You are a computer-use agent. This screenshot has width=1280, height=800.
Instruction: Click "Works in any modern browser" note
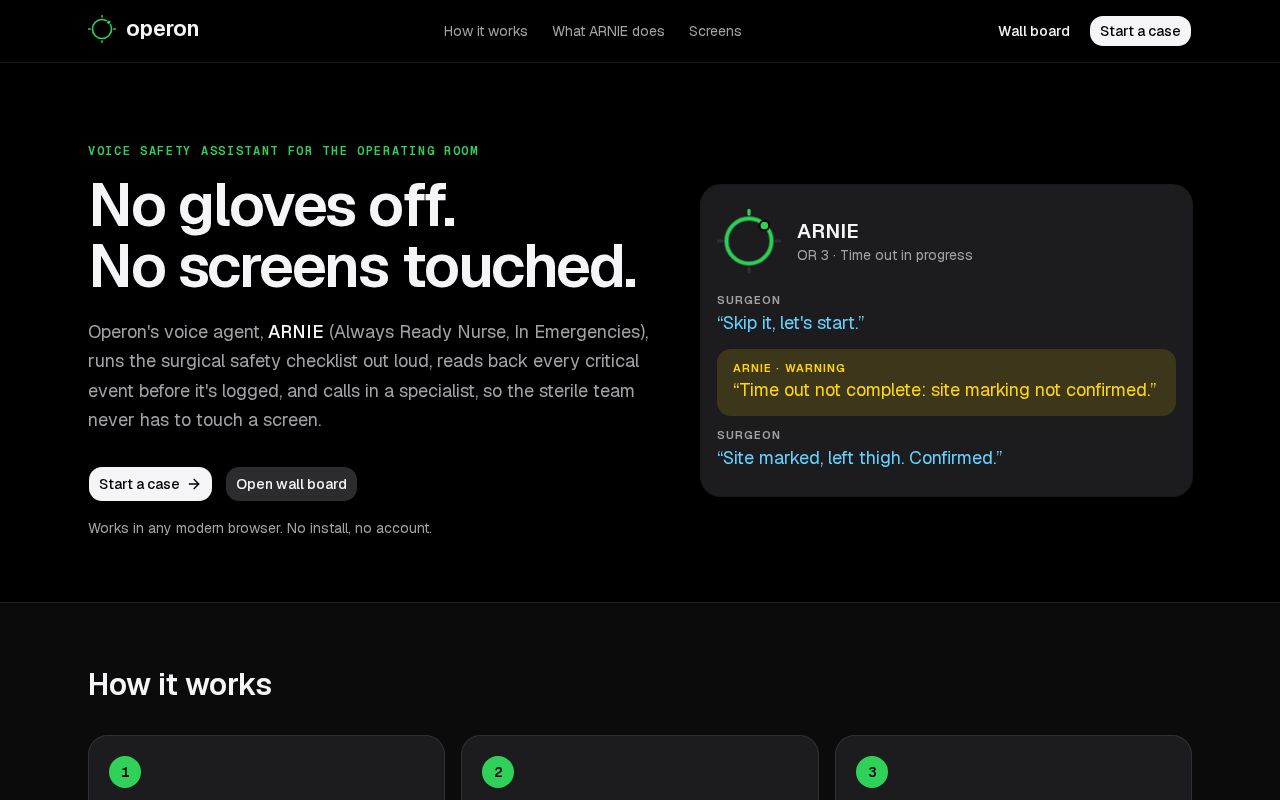click(260, 528)
